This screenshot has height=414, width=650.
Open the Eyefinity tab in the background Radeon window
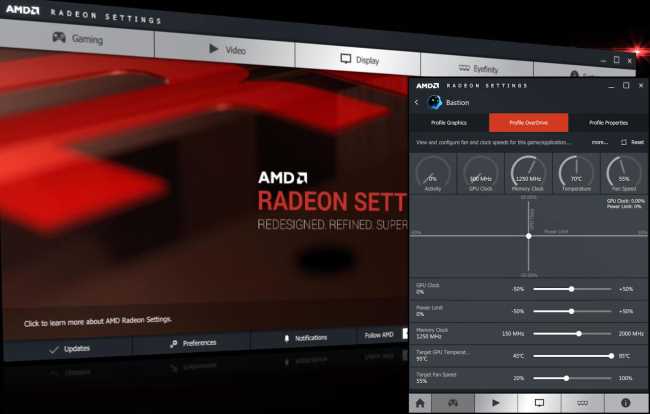476,68
